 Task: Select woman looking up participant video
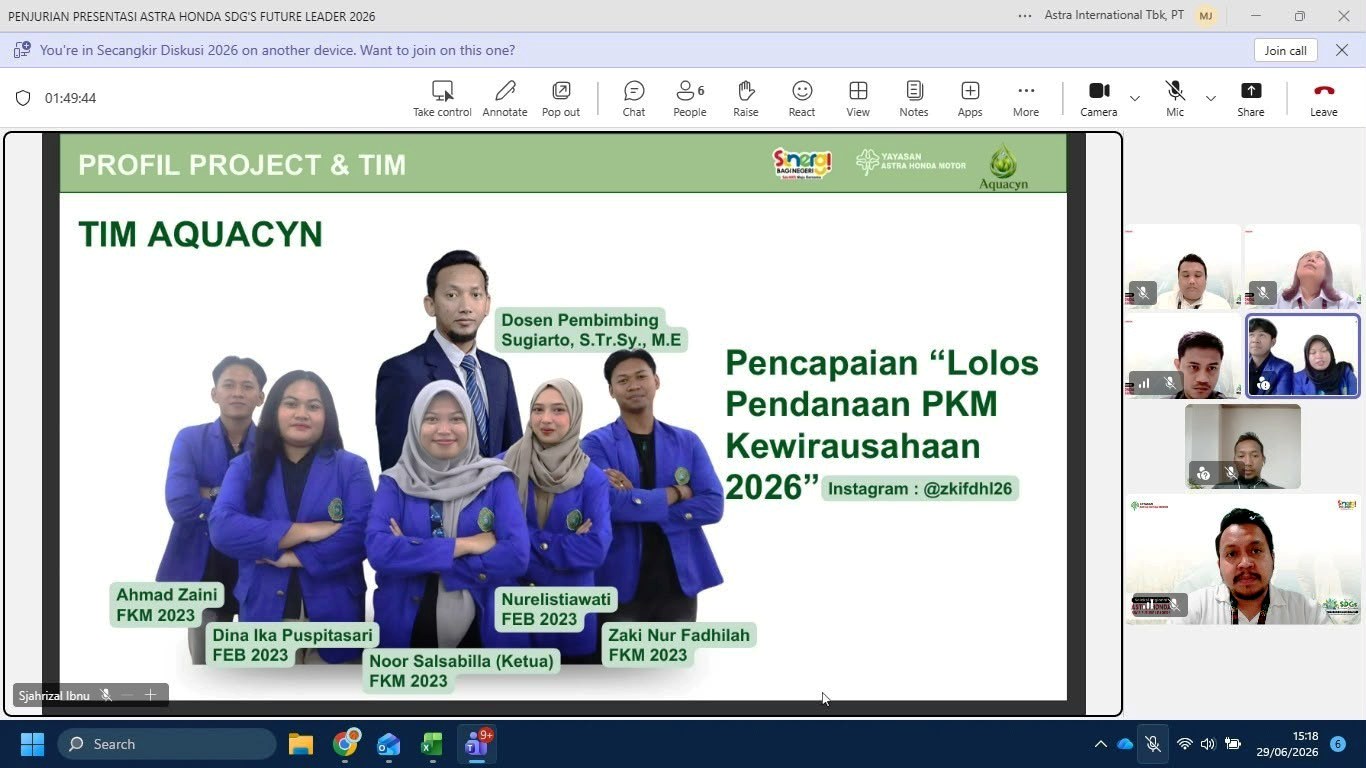[x=1302, y=267]
